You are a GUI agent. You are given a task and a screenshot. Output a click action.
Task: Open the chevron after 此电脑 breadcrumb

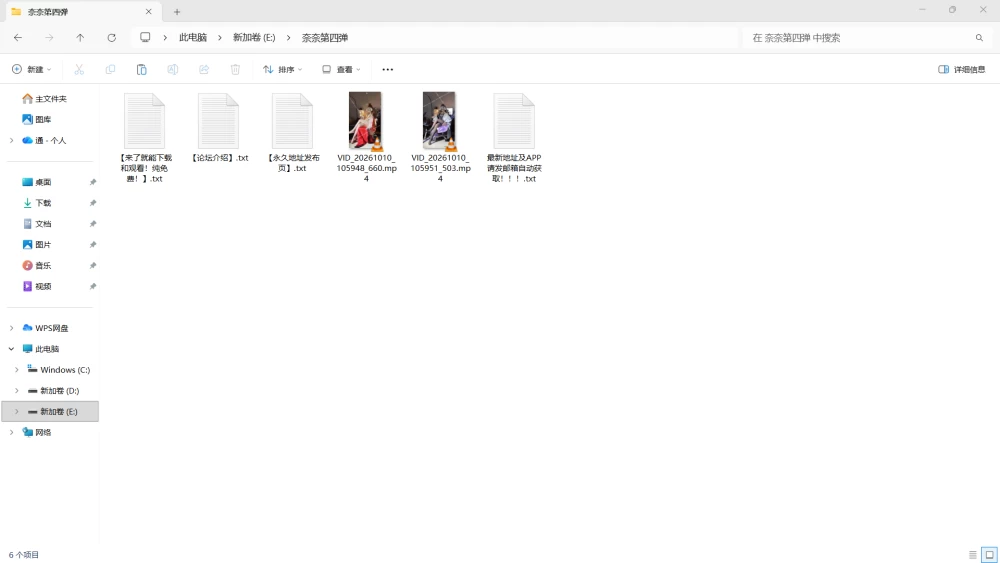coord(219,38)
